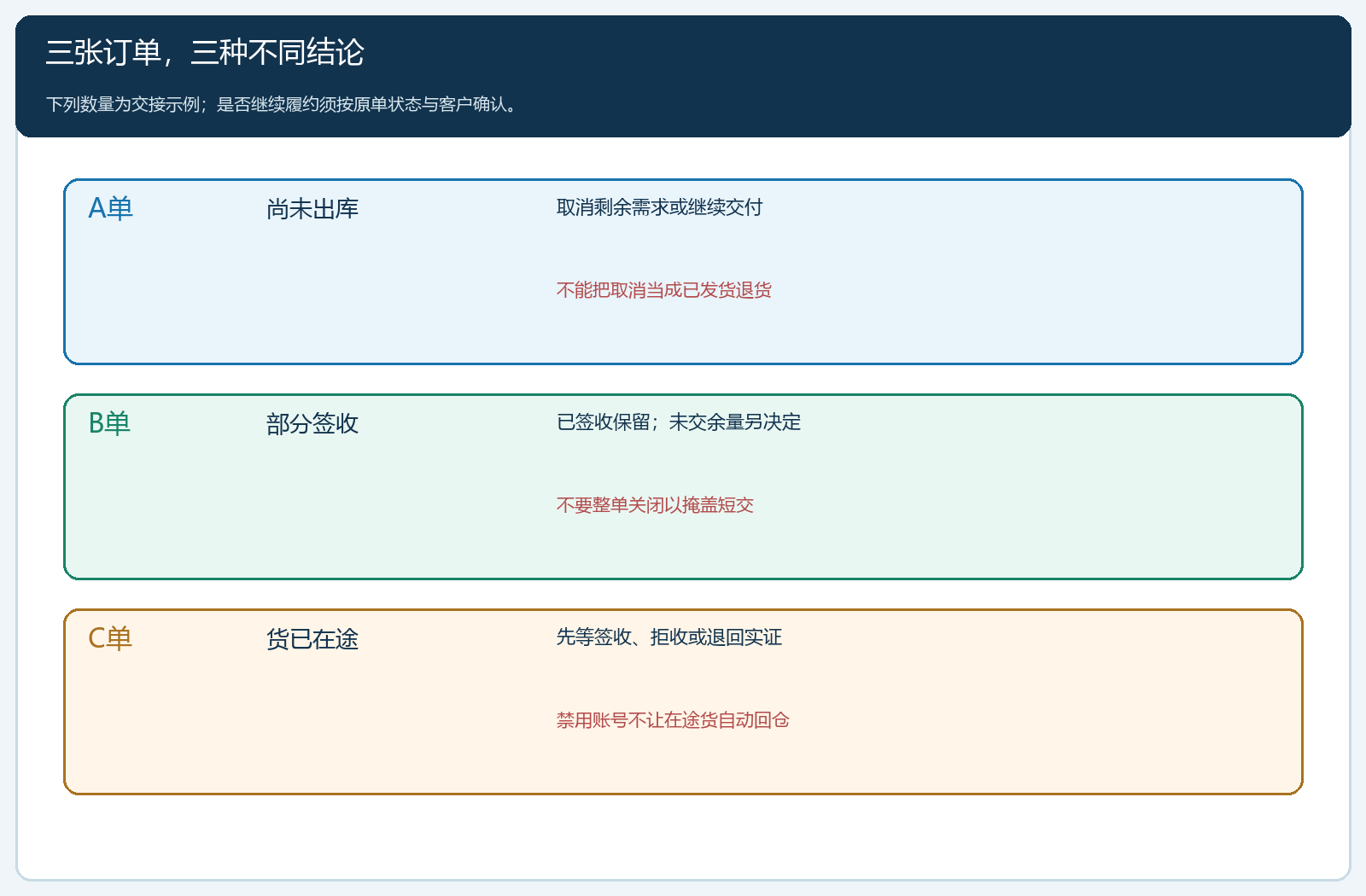Image resolution: width=1366 pixels, height=896 pixels.
Task: Click the warning 不能把取消当成已发货退货
Action: pyautogui.click(x=663, y=290)
